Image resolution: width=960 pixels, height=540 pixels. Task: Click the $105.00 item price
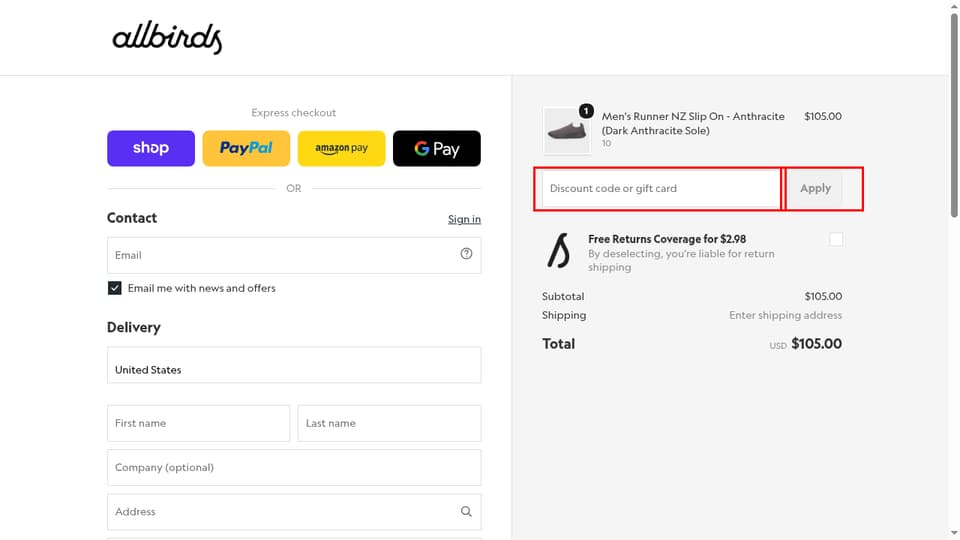click(x=823, y=116)
